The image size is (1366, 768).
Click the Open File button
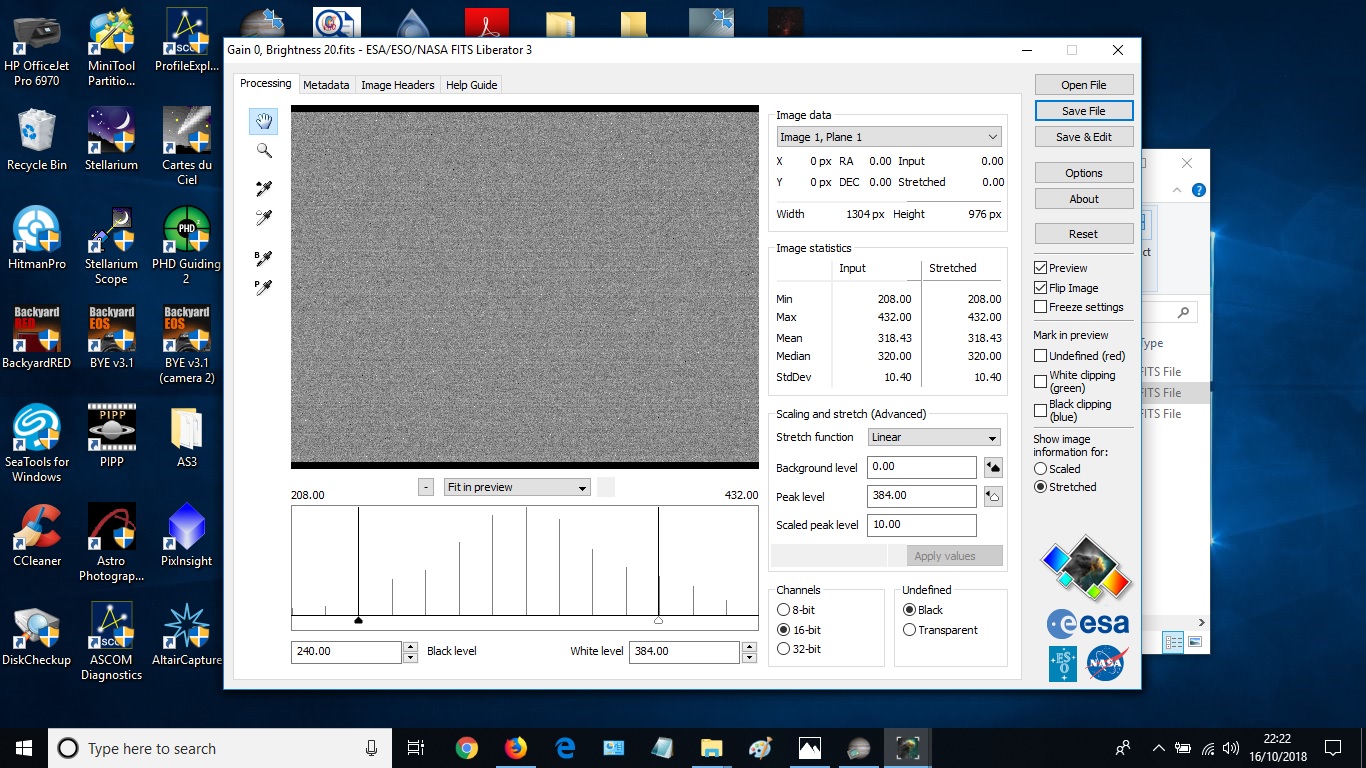(1084, 85)
